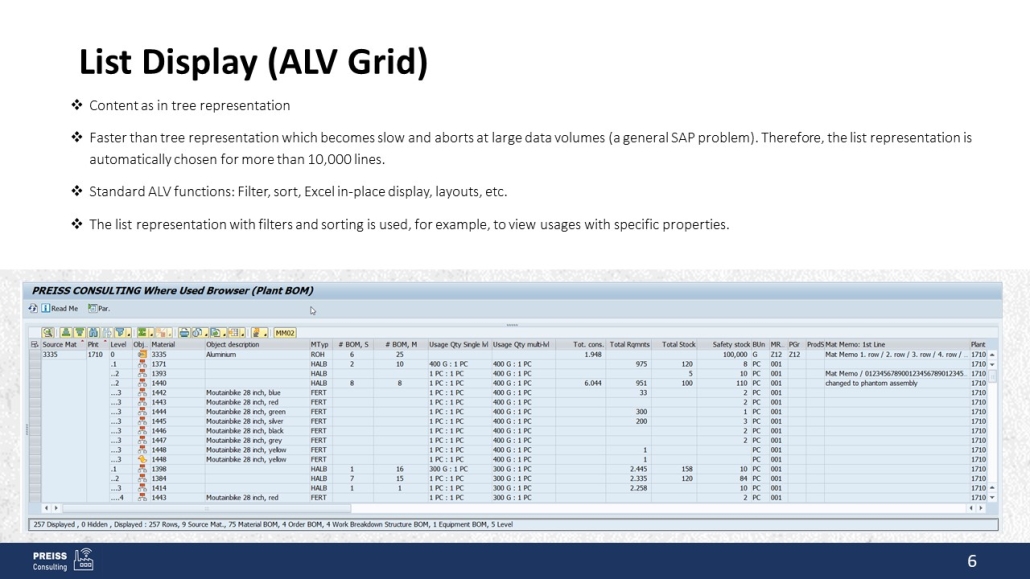Select the row marker for material 1393
1030x579 pixels.
34,374
